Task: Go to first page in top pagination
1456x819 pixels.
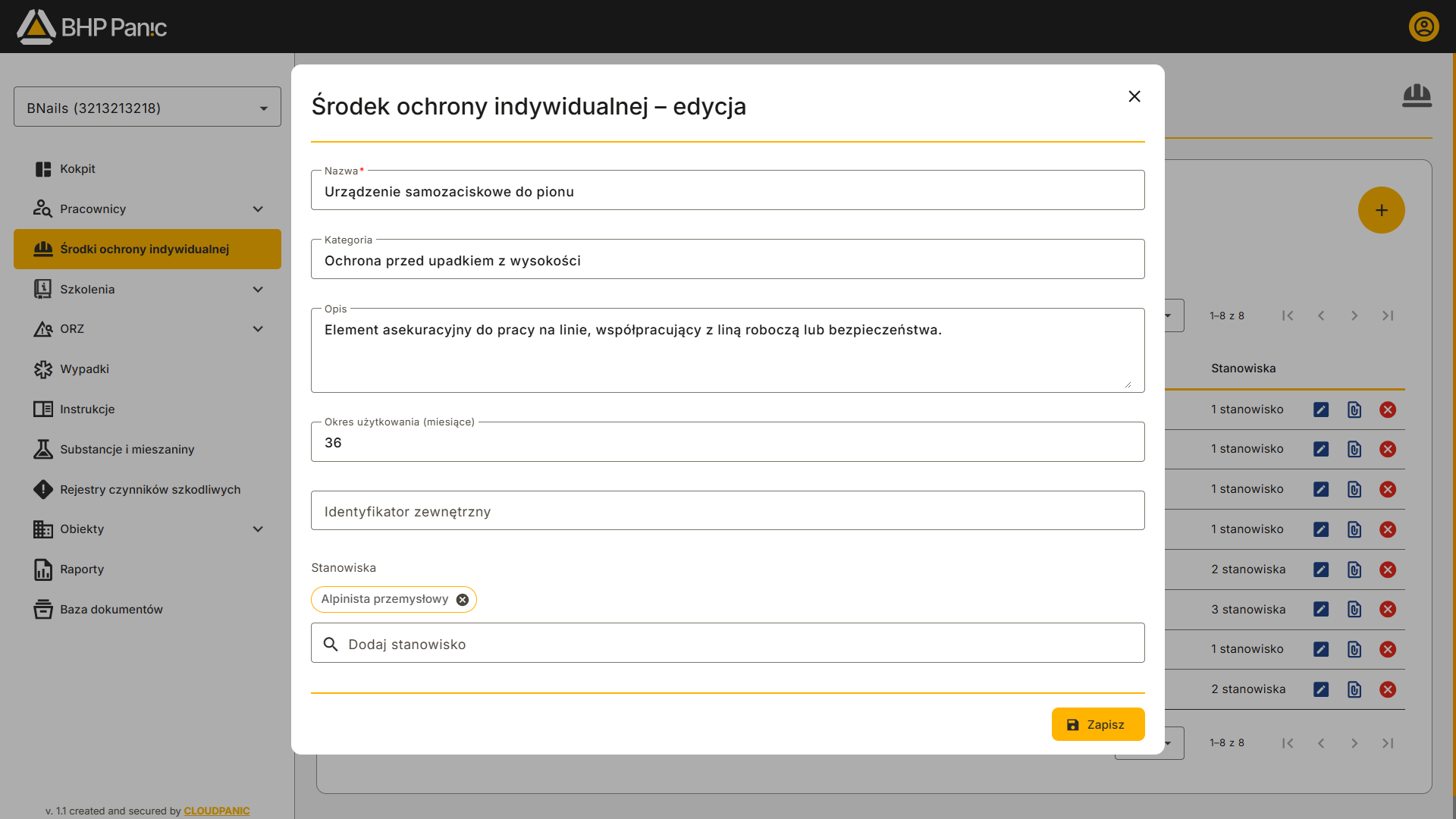Action: point(1288,315)
